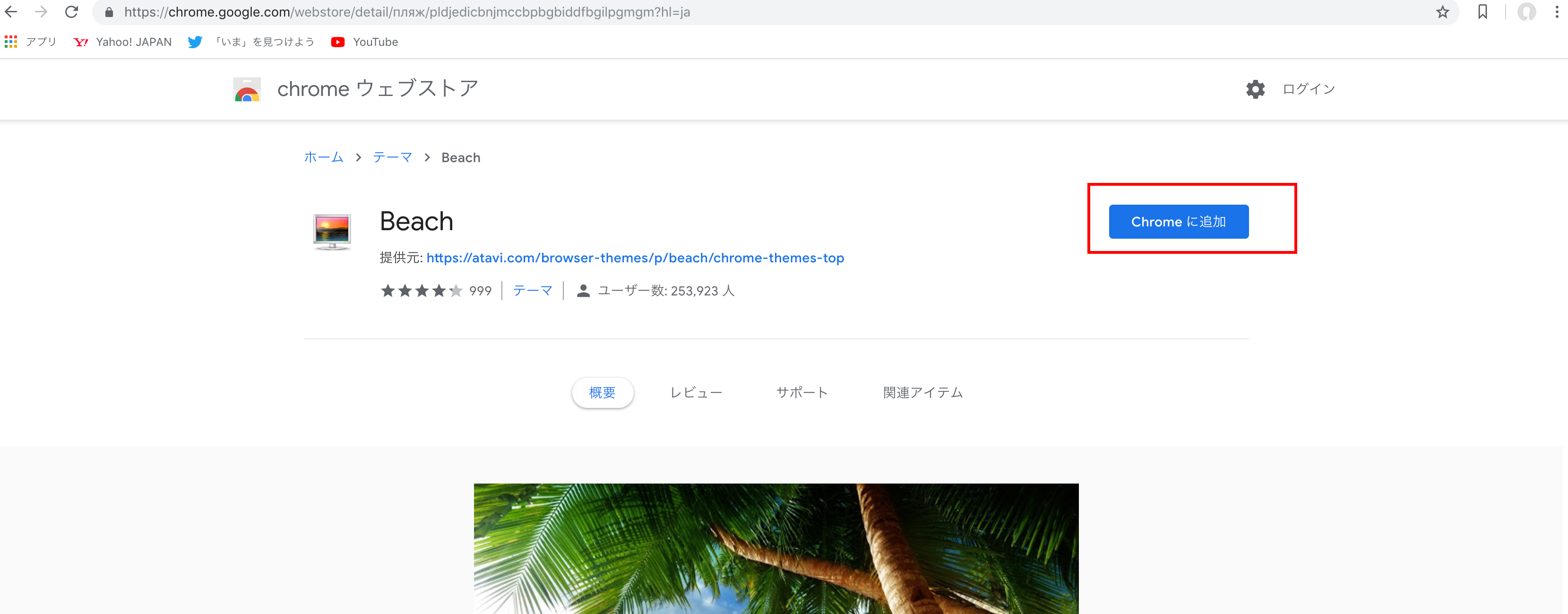Image resolution: width=1568 pixels, height=614 pixels.
Task: Go to テーマ breadcrumb link
Action: tap(393, 157)
